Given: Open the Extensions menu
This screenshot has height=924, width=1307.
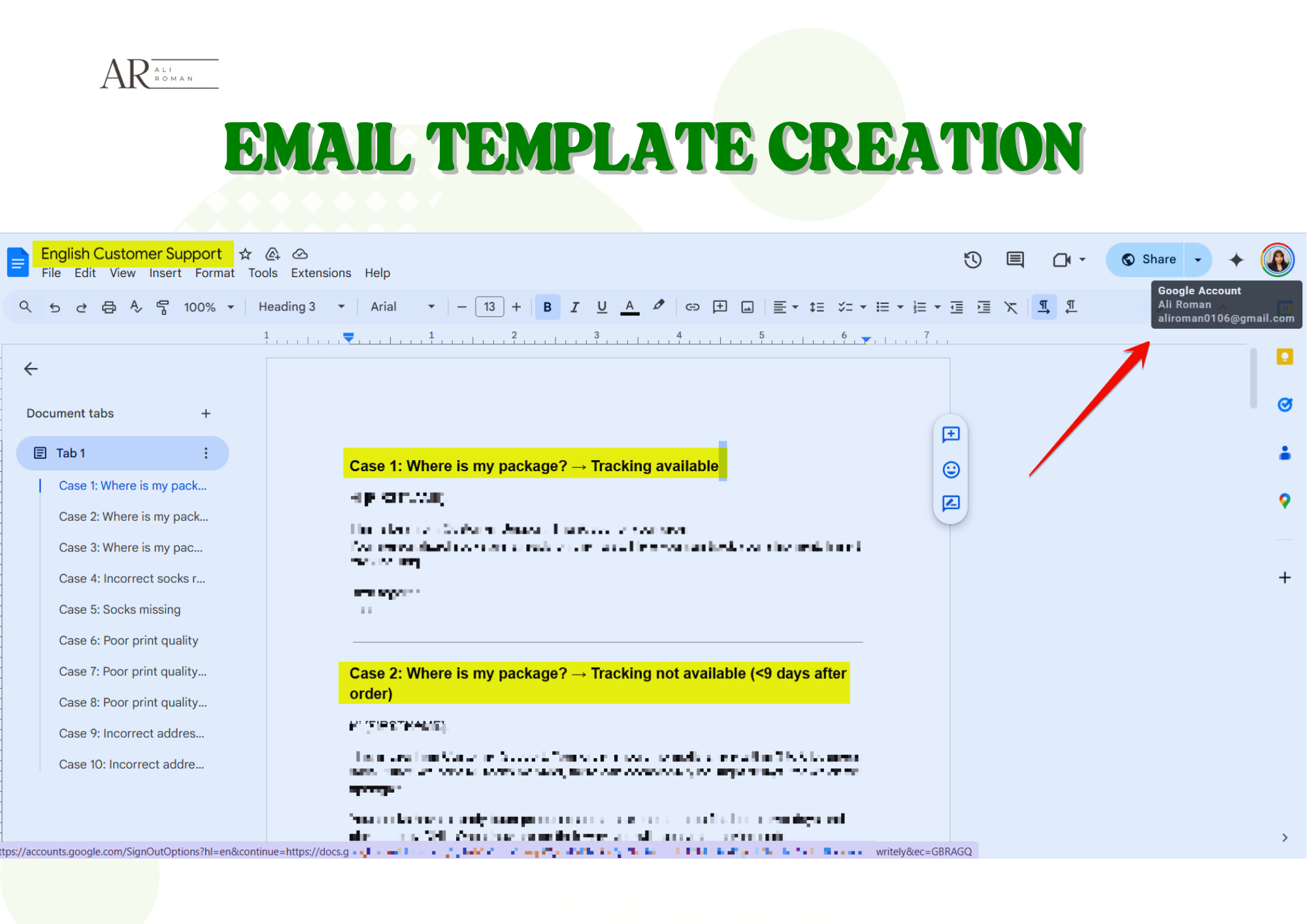Looking at the screenshot, I should pos(320,273).
